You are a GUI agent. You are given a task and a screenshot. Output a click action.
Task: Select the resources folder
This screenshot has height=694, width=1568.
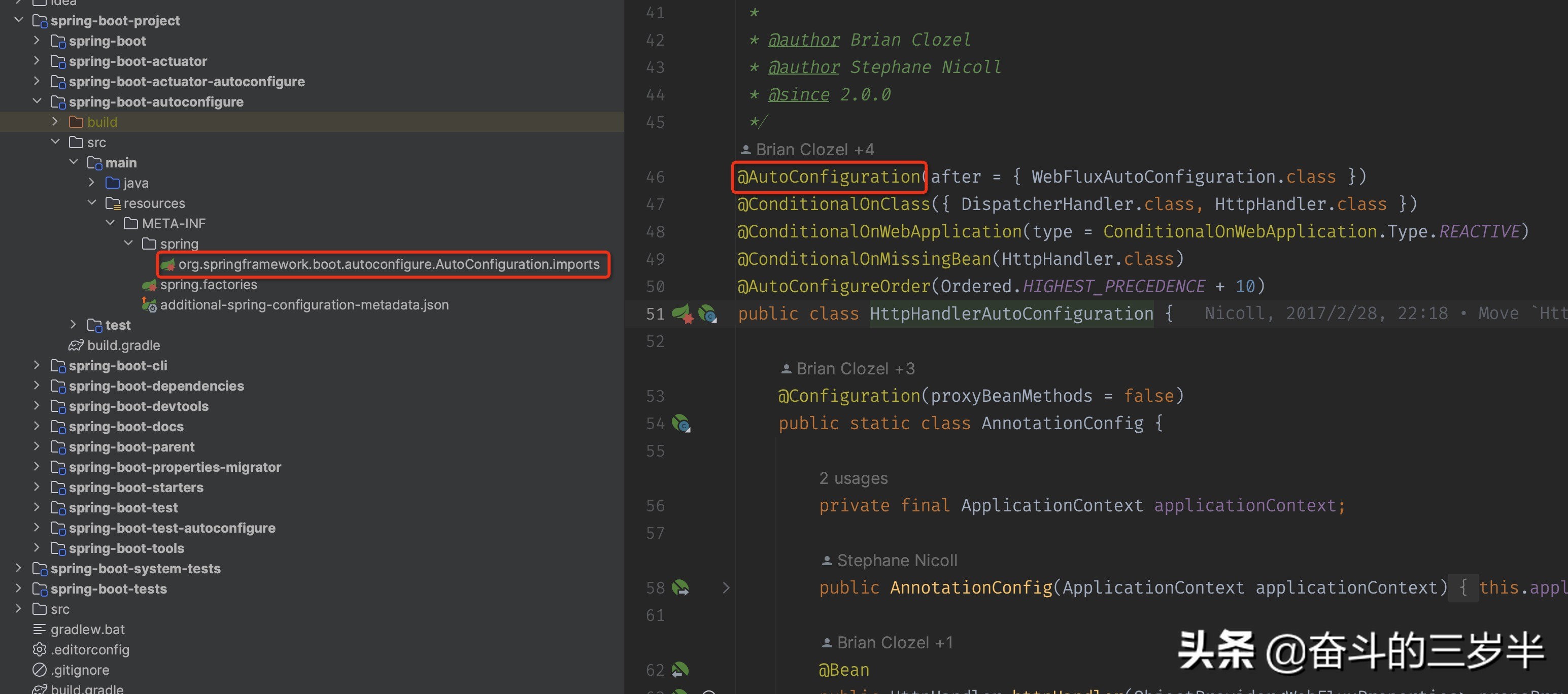pyautogui.click(x=154, y=203)
